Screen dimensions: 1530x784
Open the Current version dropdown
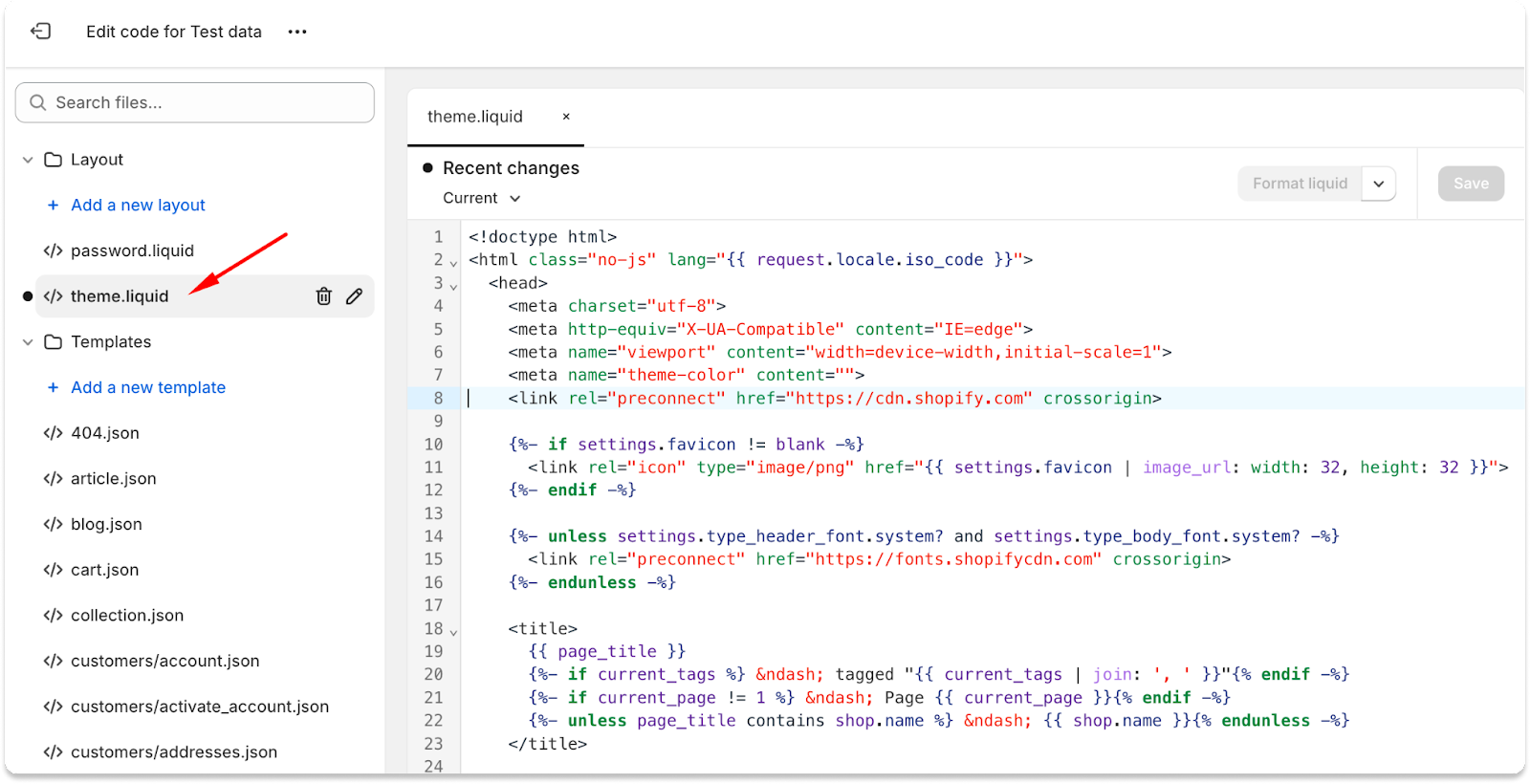coord(482,198)
